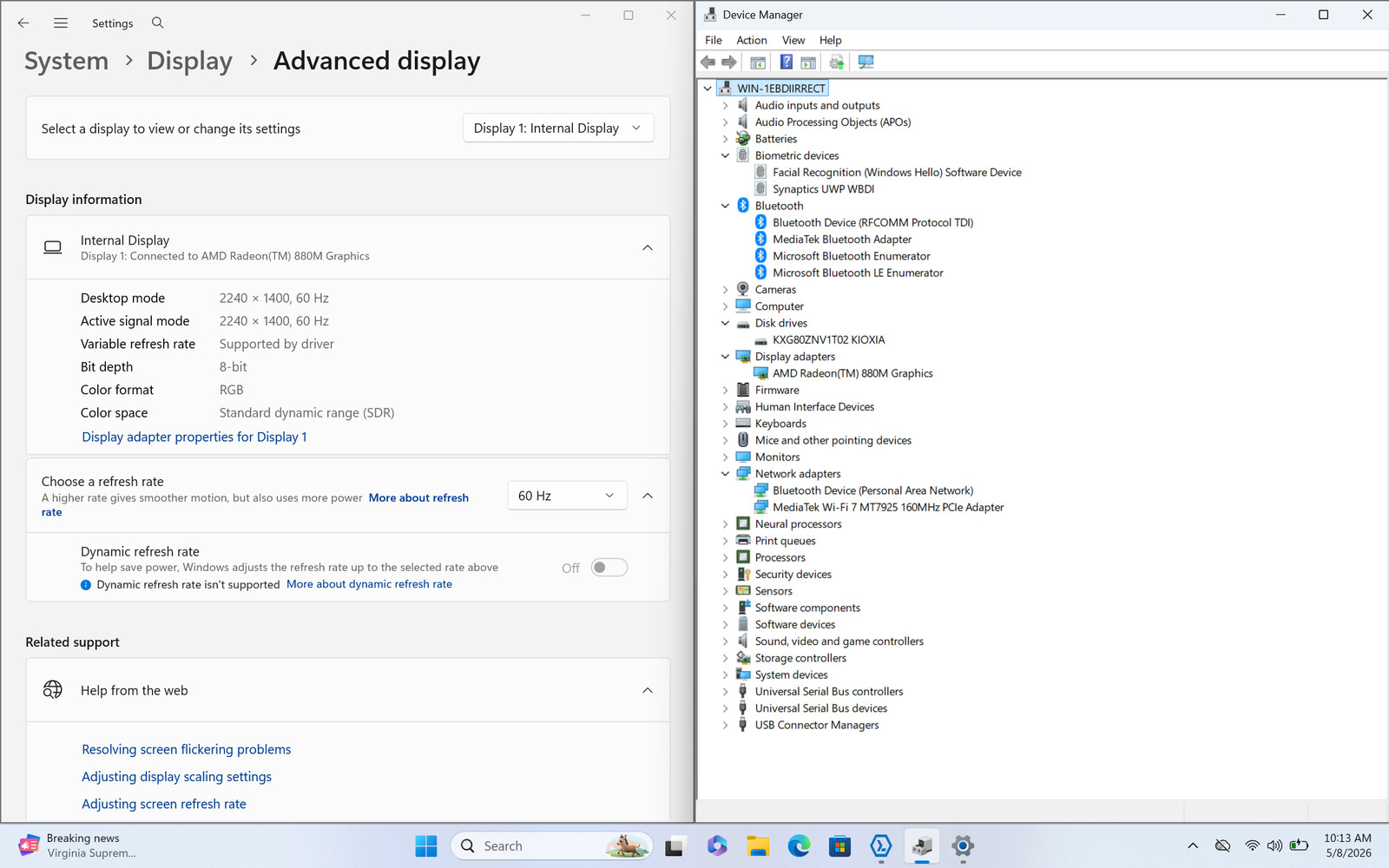Click the Forward arrow in Device Manager toolbar

[x=729, y=62]
